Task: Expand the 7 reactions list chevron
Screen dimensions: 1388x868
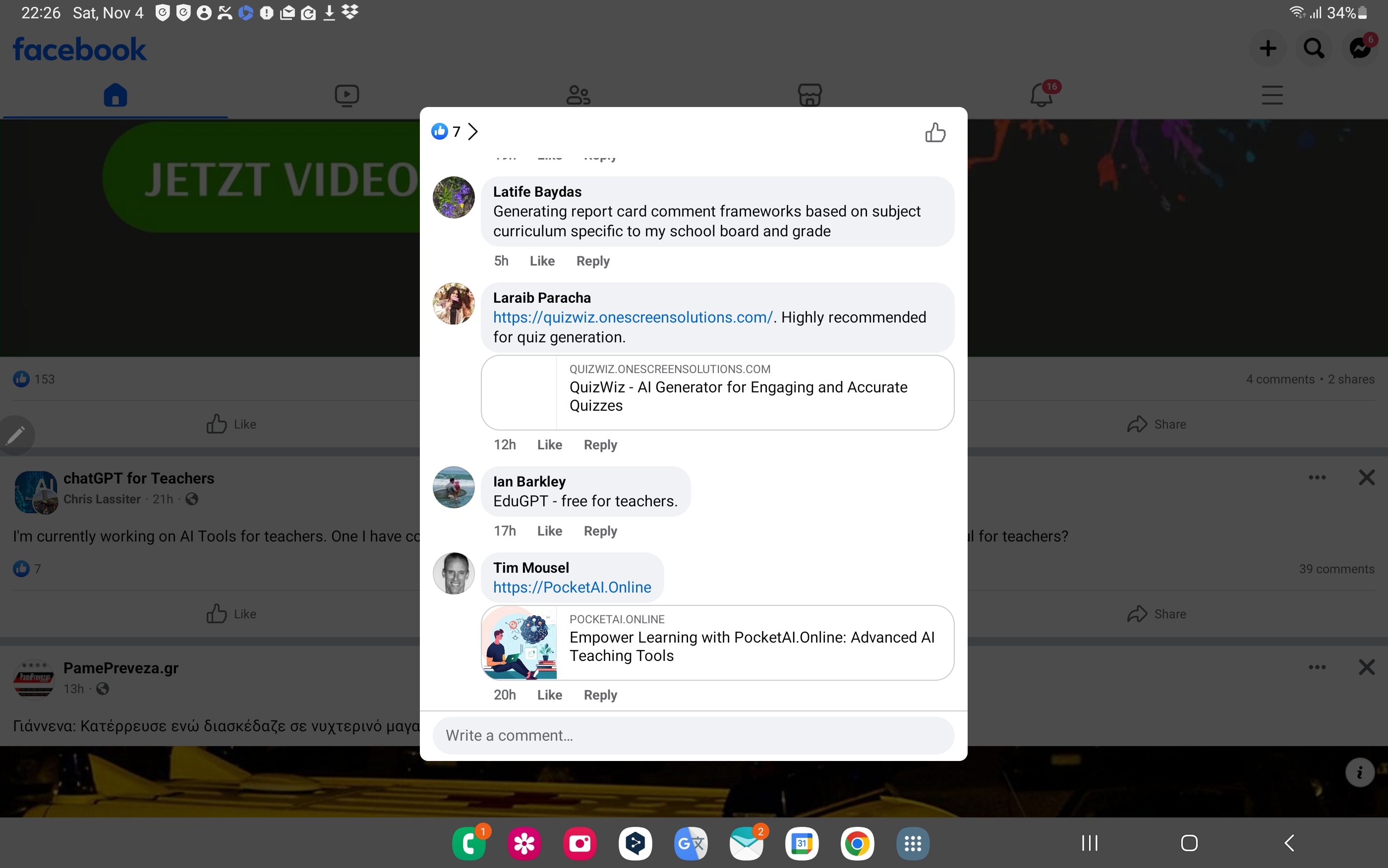Action: click(472, 131)
